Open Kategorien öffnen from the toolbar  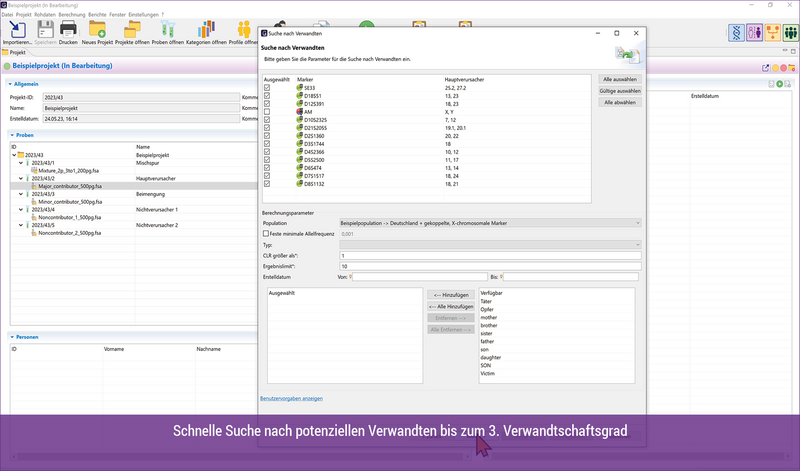[x=206, y=30]
